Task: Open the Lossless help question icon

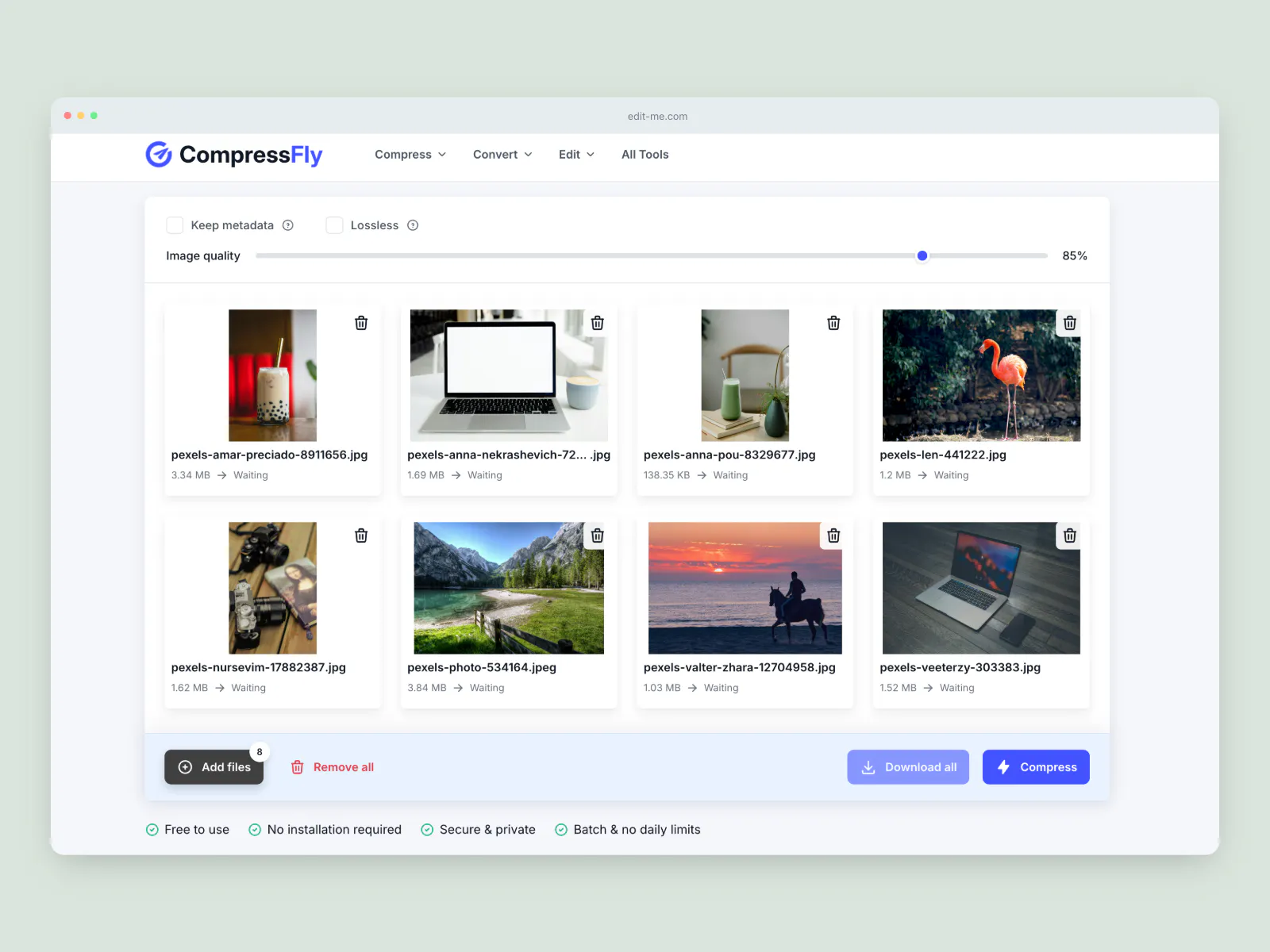Action: pyautogui.click(x=413, y=225)
